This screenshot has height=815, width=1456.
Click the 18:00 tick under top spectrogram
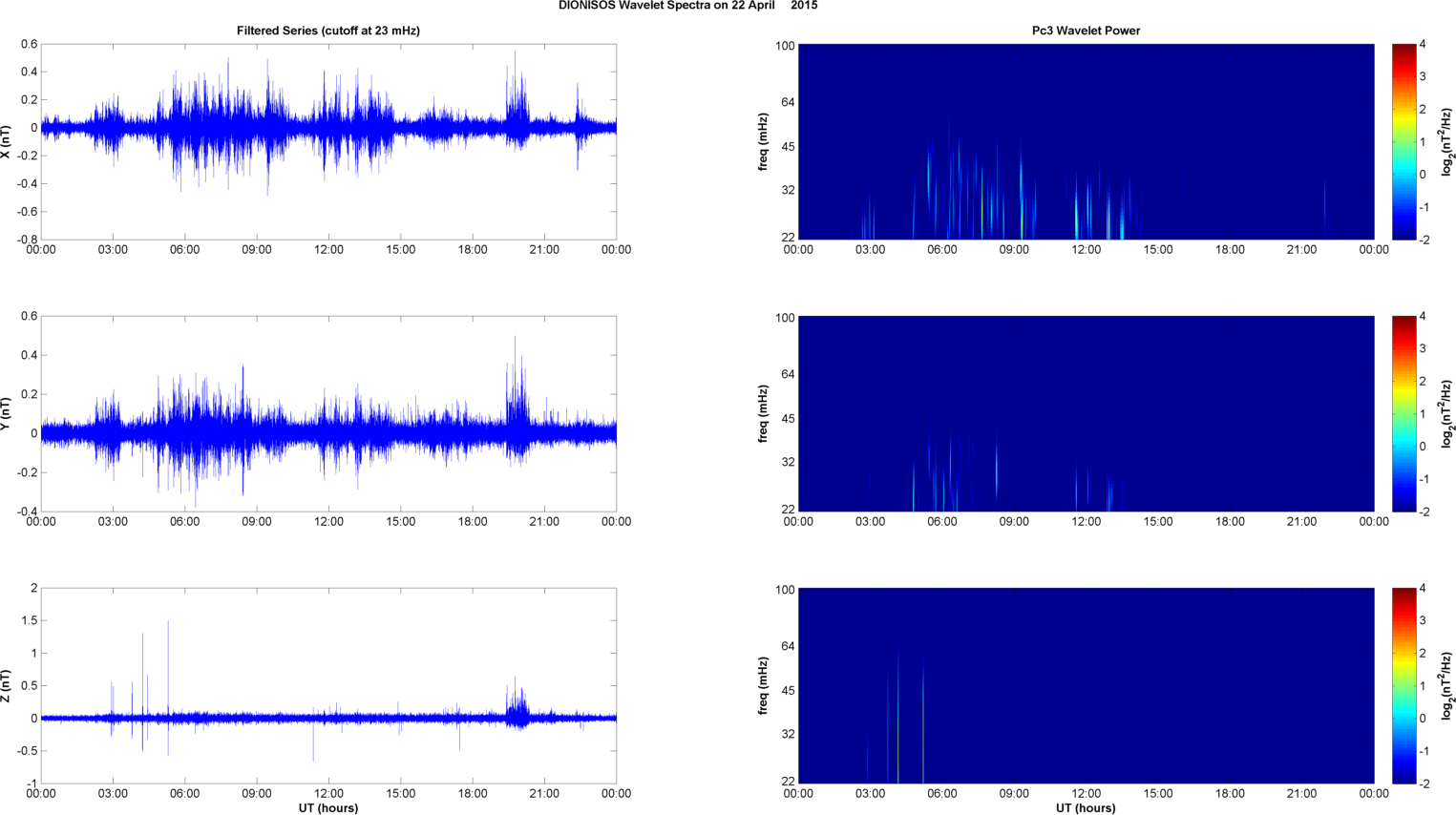[1230, 249]
